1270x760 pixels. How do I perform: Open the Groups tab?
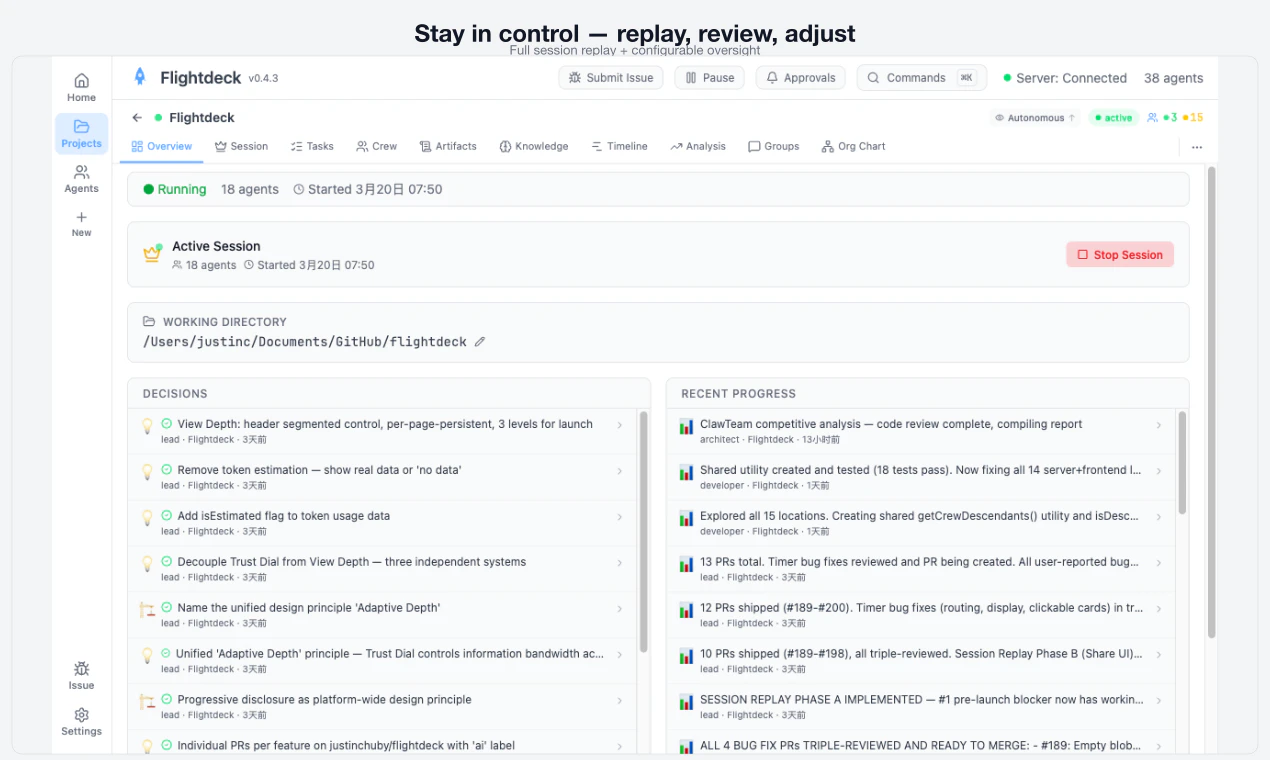[774, 146]
